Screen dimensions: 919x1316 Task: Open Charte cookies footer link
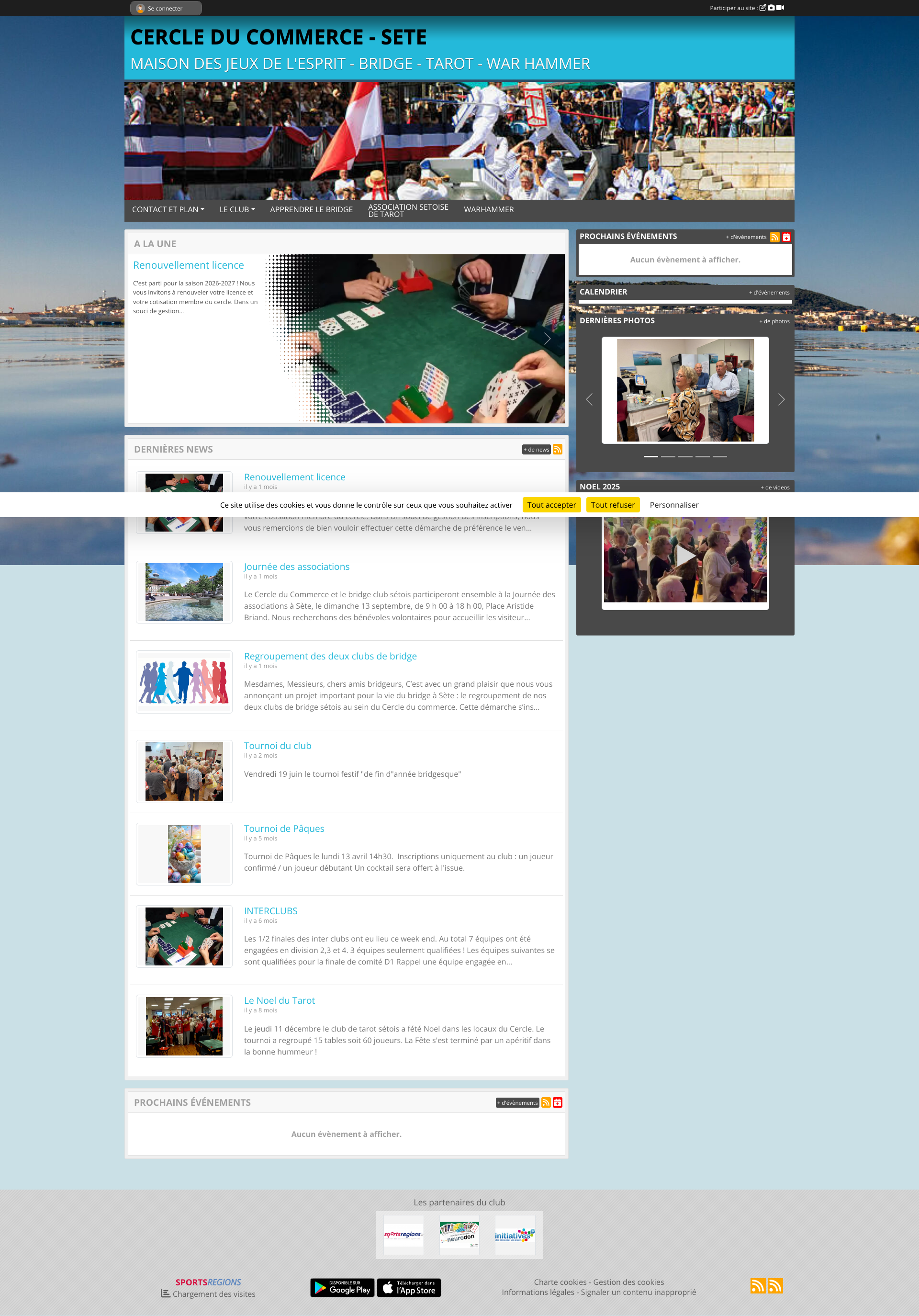[560, 1282]
